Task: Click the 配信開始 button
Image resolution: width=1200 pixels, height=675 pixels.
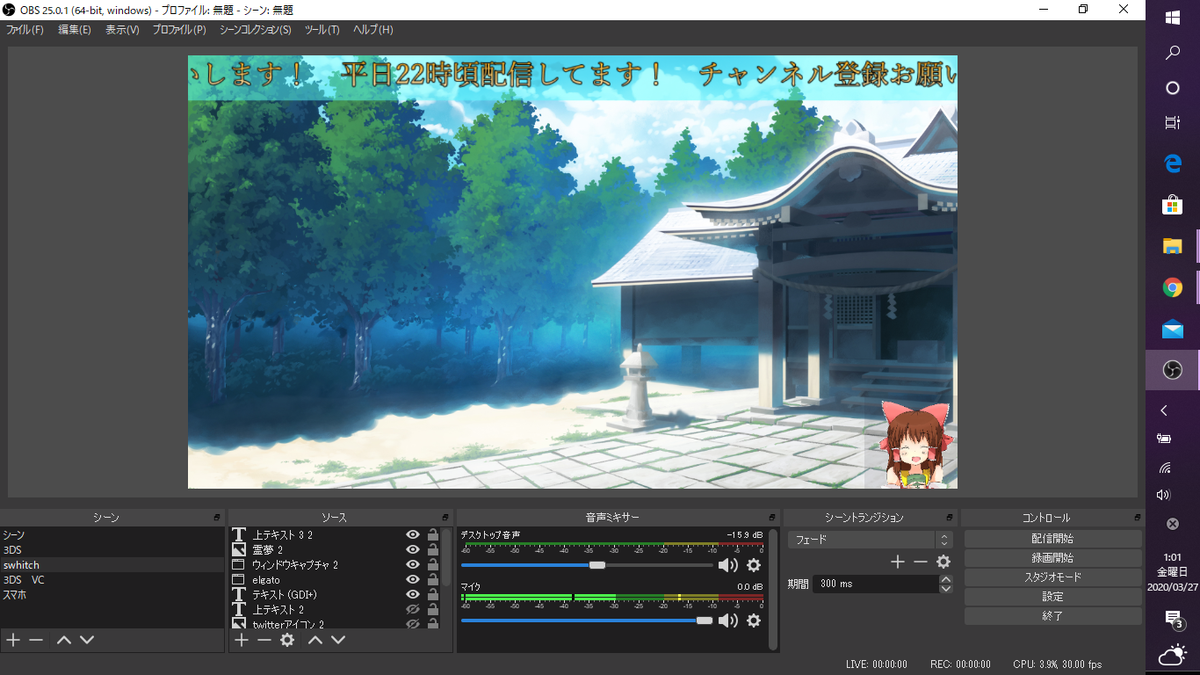Action: point(1052,539)
